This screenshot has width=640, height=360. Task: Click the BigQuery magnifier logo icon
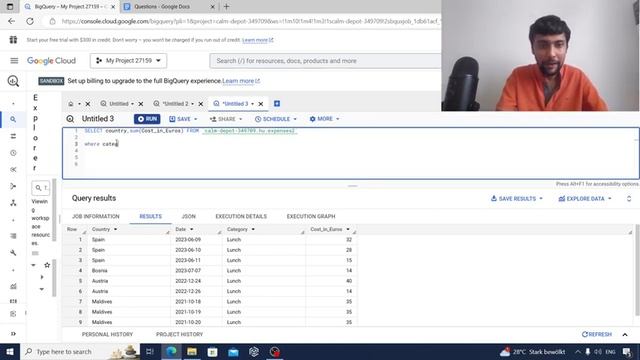click(x=13, y=81)
